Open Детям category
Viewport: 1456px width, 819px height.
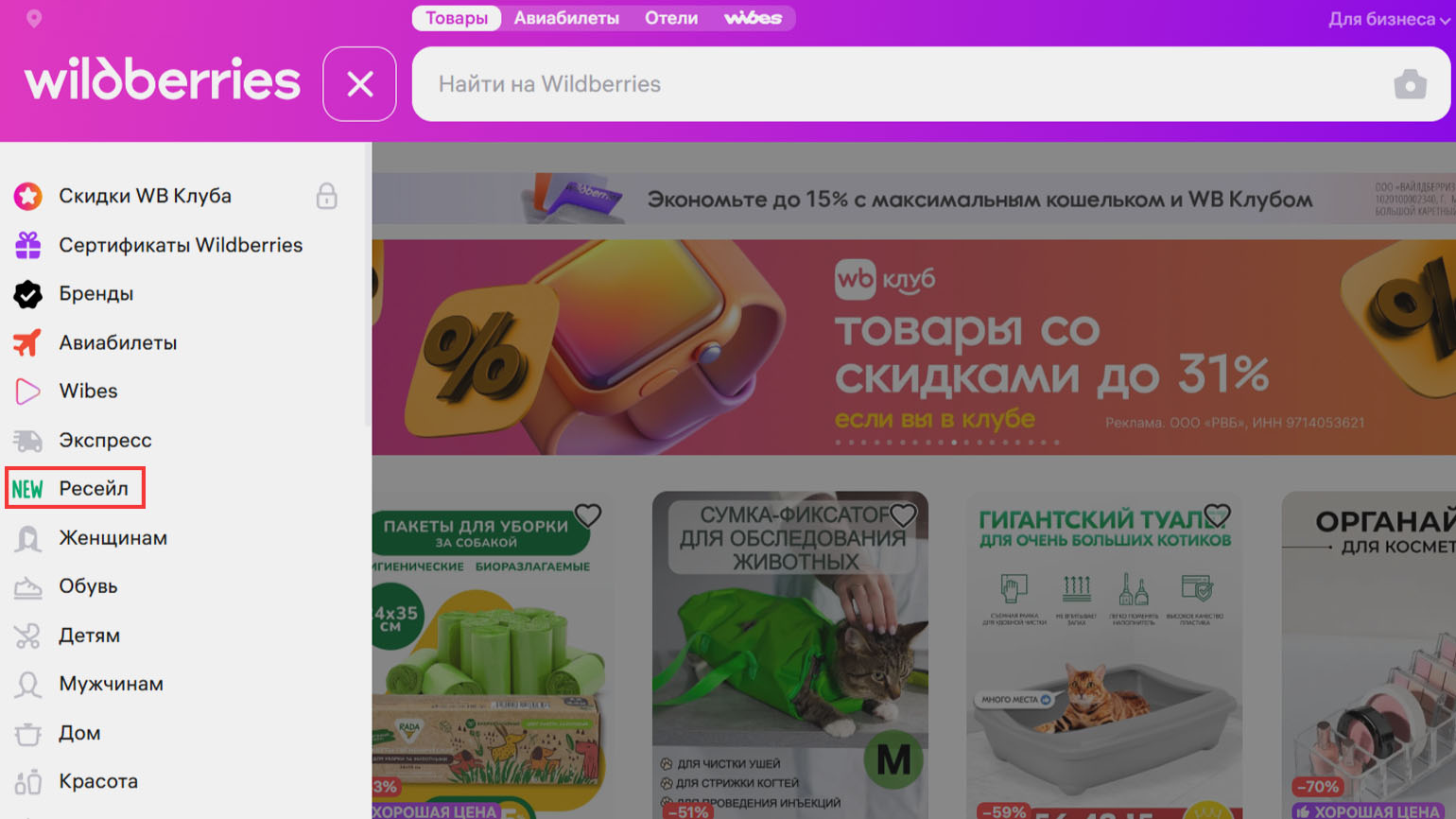click(x=89, y=636)
